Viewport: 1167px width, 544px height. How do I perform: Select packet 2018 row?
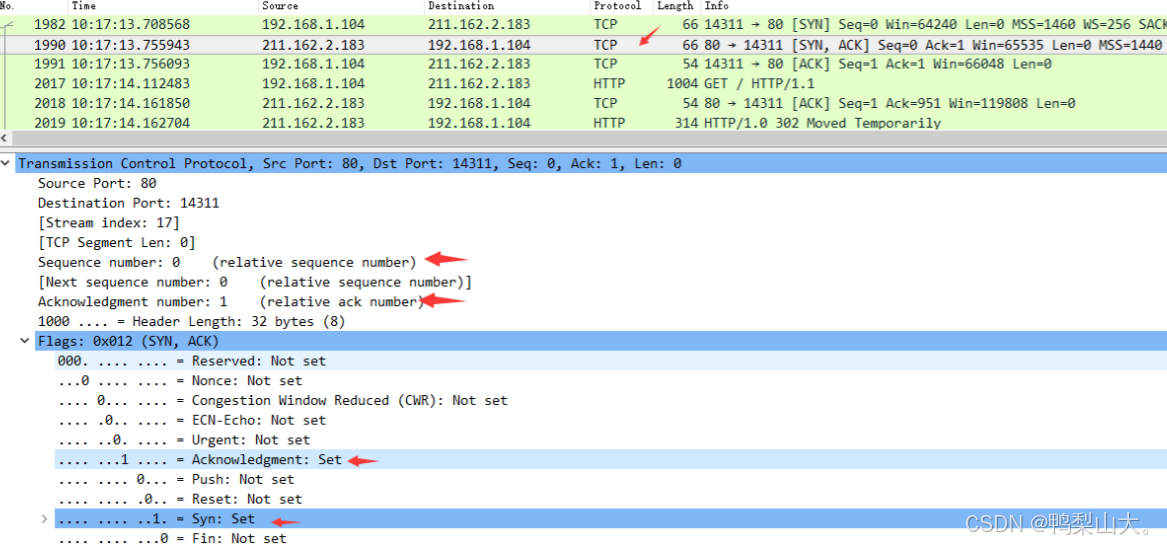pos(584,103)
